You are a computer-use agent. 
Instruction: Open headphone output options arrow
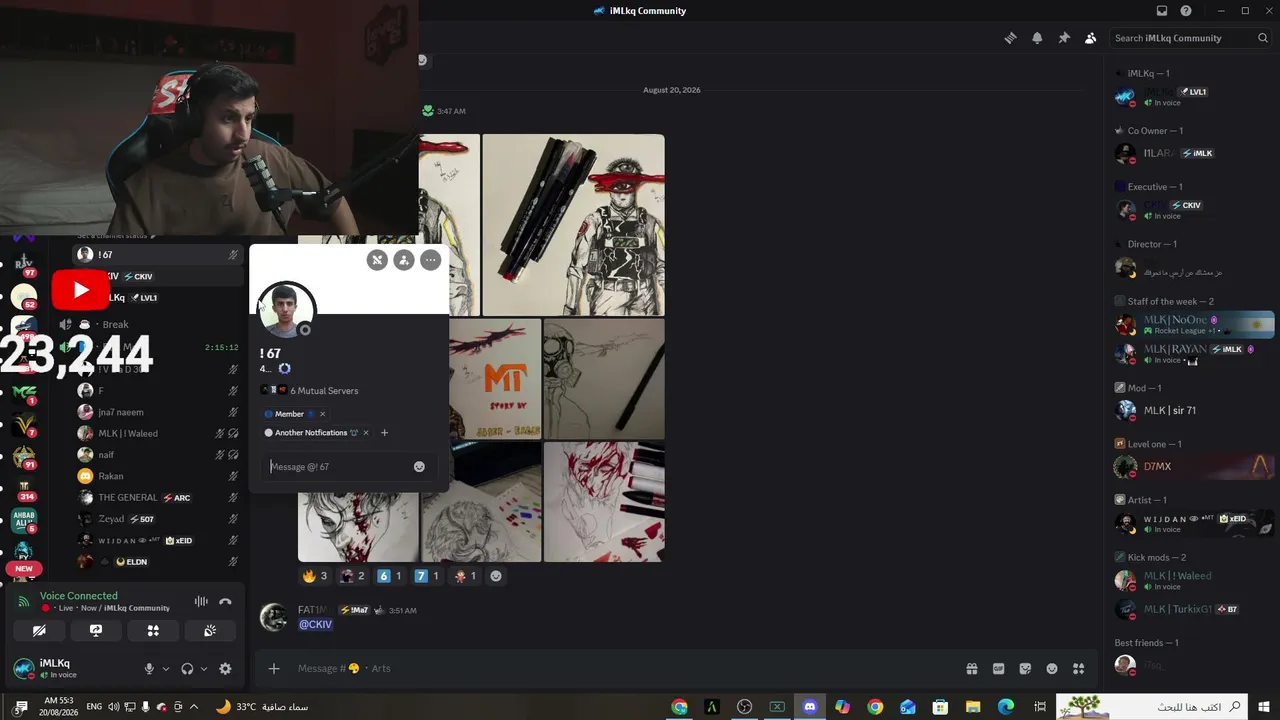(204, 669)
